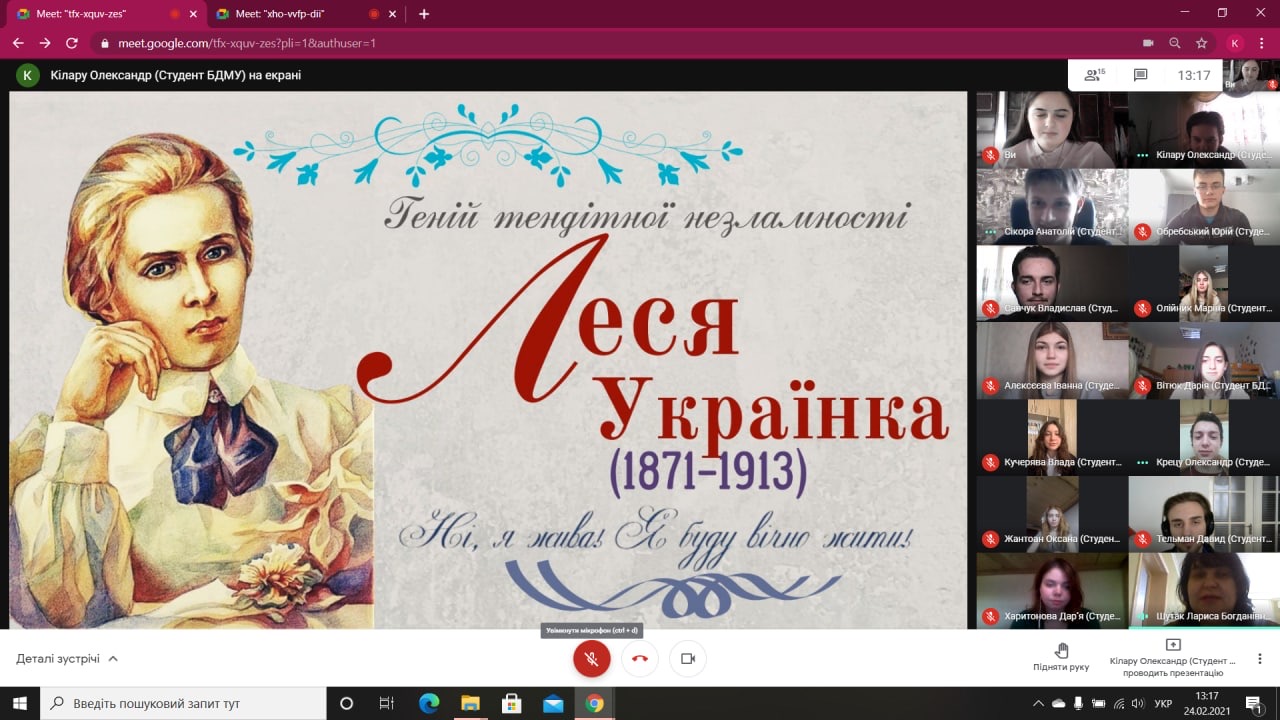
Task: Raise your hand (Підняти руку)
Action: [1061, 657]
